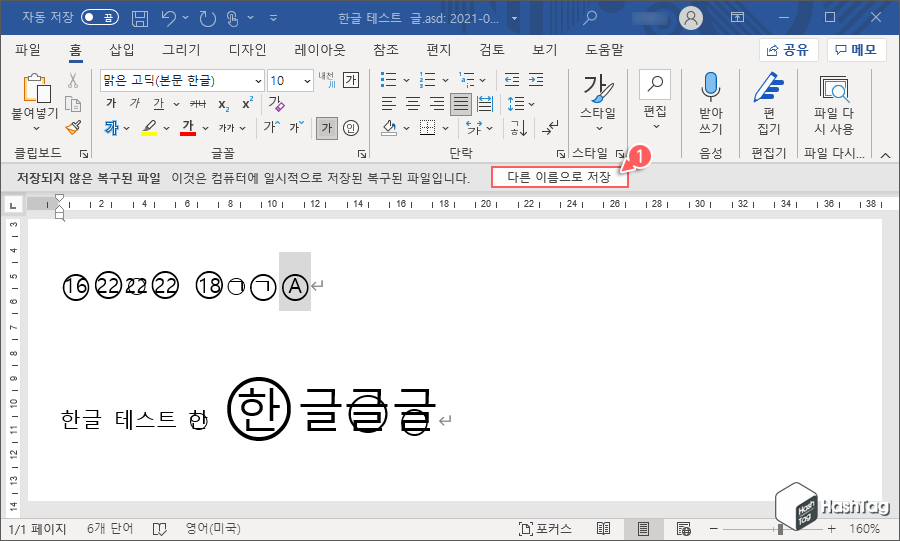
Task: Click the Undo arrow icon
Action: coord(168,18)
